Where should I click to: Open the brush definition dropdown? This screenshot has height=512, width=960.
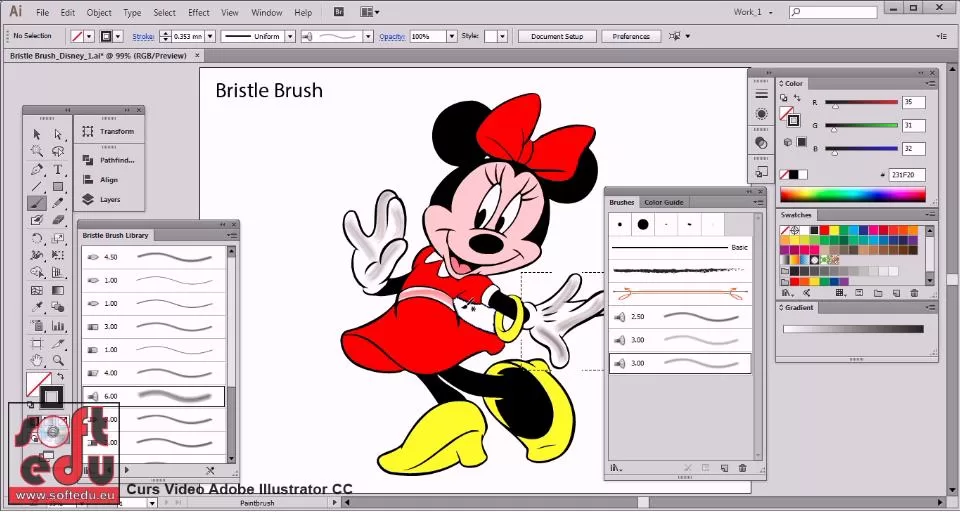368,36
